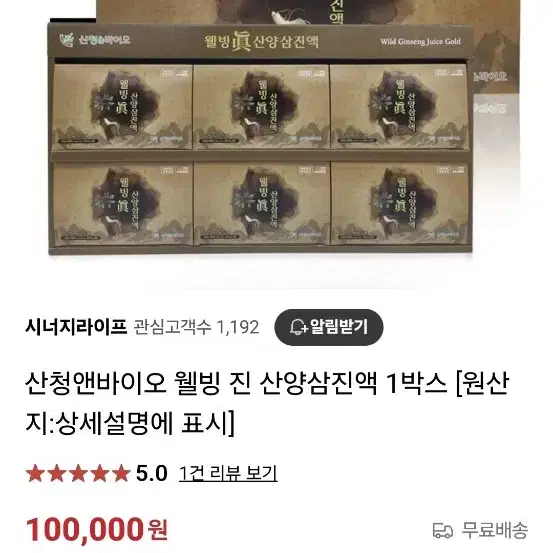Image resolution: width=553 pixels, height=553 pixels.
Task: Tap the bottom-left ginseng box in image
Action: pyautogui.click(x=122, y=203)
